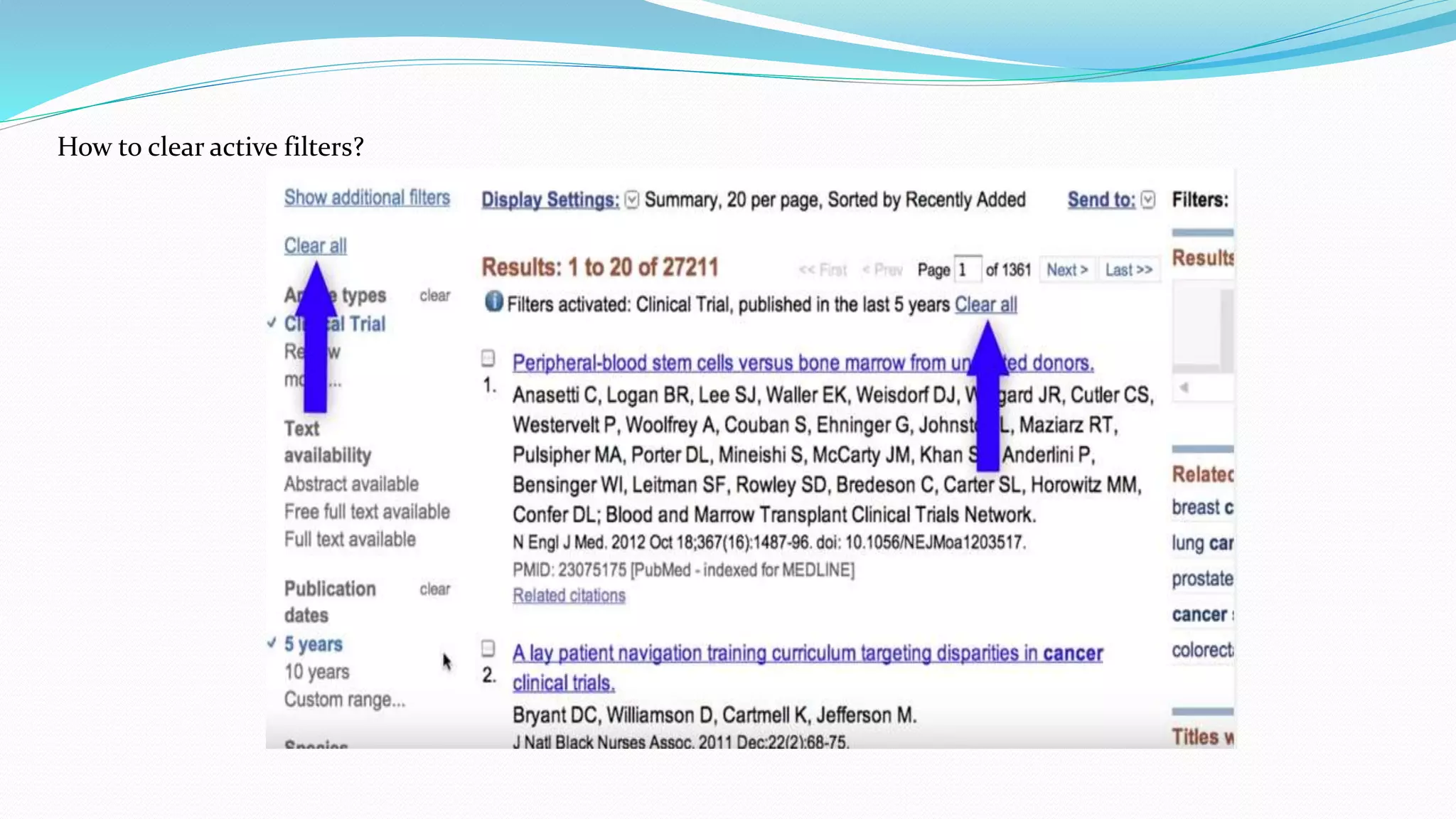The width and height of the screenshot is (1456, 819).
Task: Click the page number input field
Action: click(967, 270)
